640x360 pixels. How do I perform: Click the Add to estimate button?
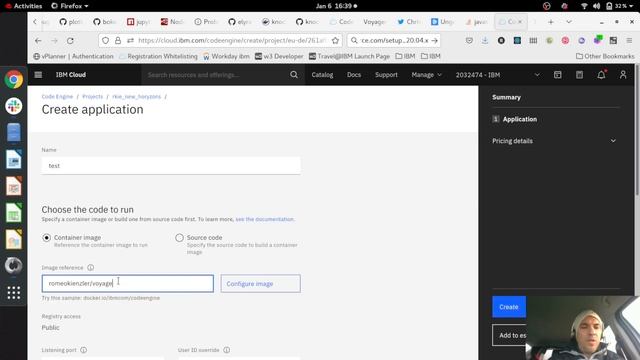pyautogui.click(x=509, y=335)
